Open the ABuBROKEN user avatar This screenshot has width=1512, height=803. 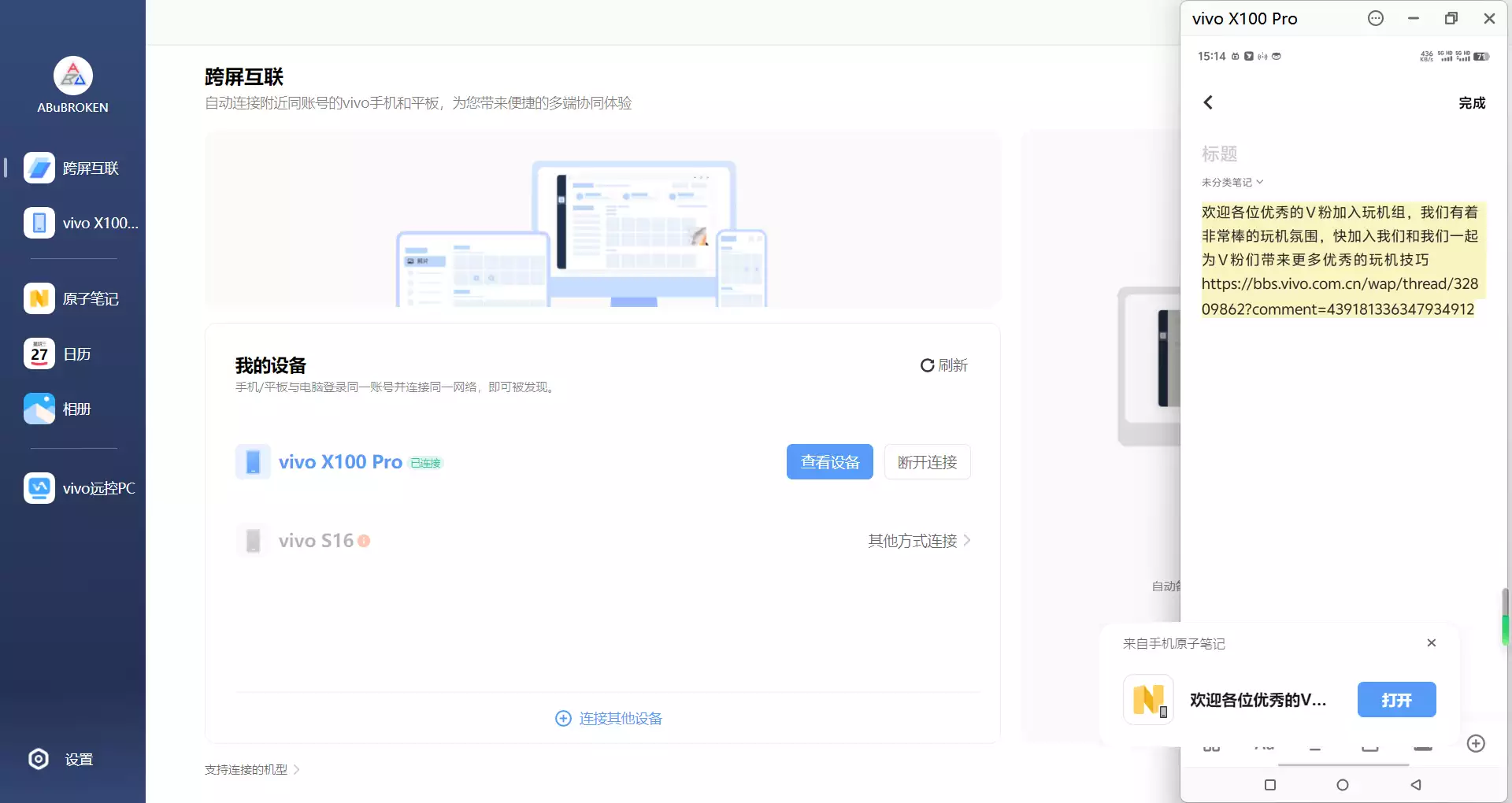[73, 76]
